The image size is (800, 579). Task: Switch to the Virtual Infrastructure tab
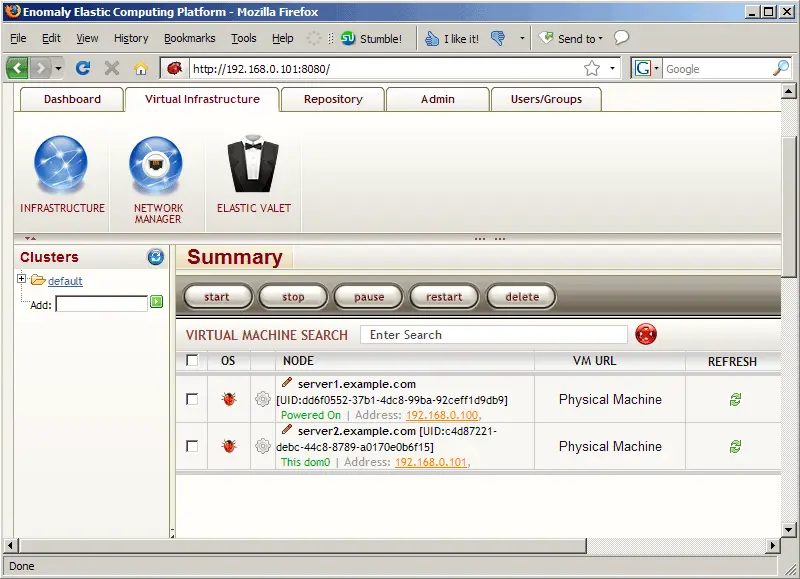tap(202, 99)
